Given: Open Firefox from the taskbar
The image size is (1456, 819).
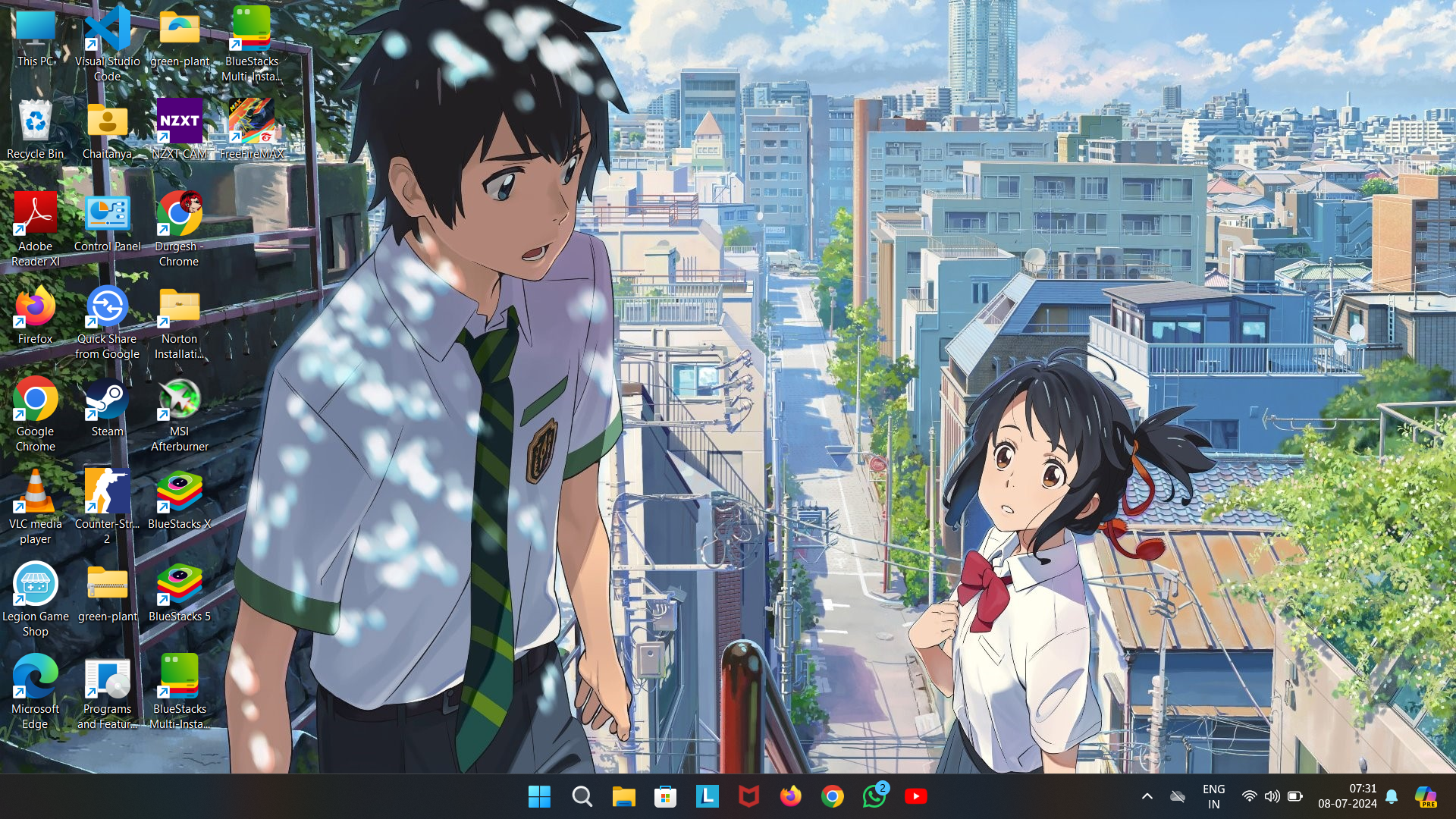Looking at the screenshot, I should [x=790, y=796].
